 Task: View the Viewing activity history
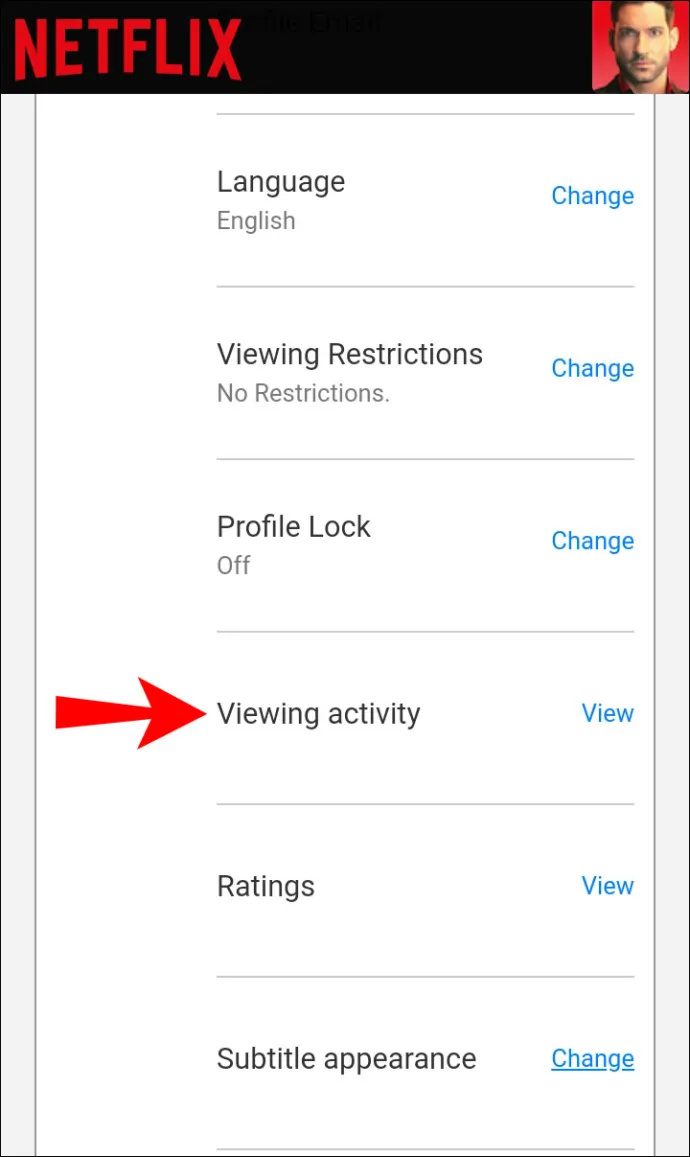pyautogui.click(x=607, y=713)
